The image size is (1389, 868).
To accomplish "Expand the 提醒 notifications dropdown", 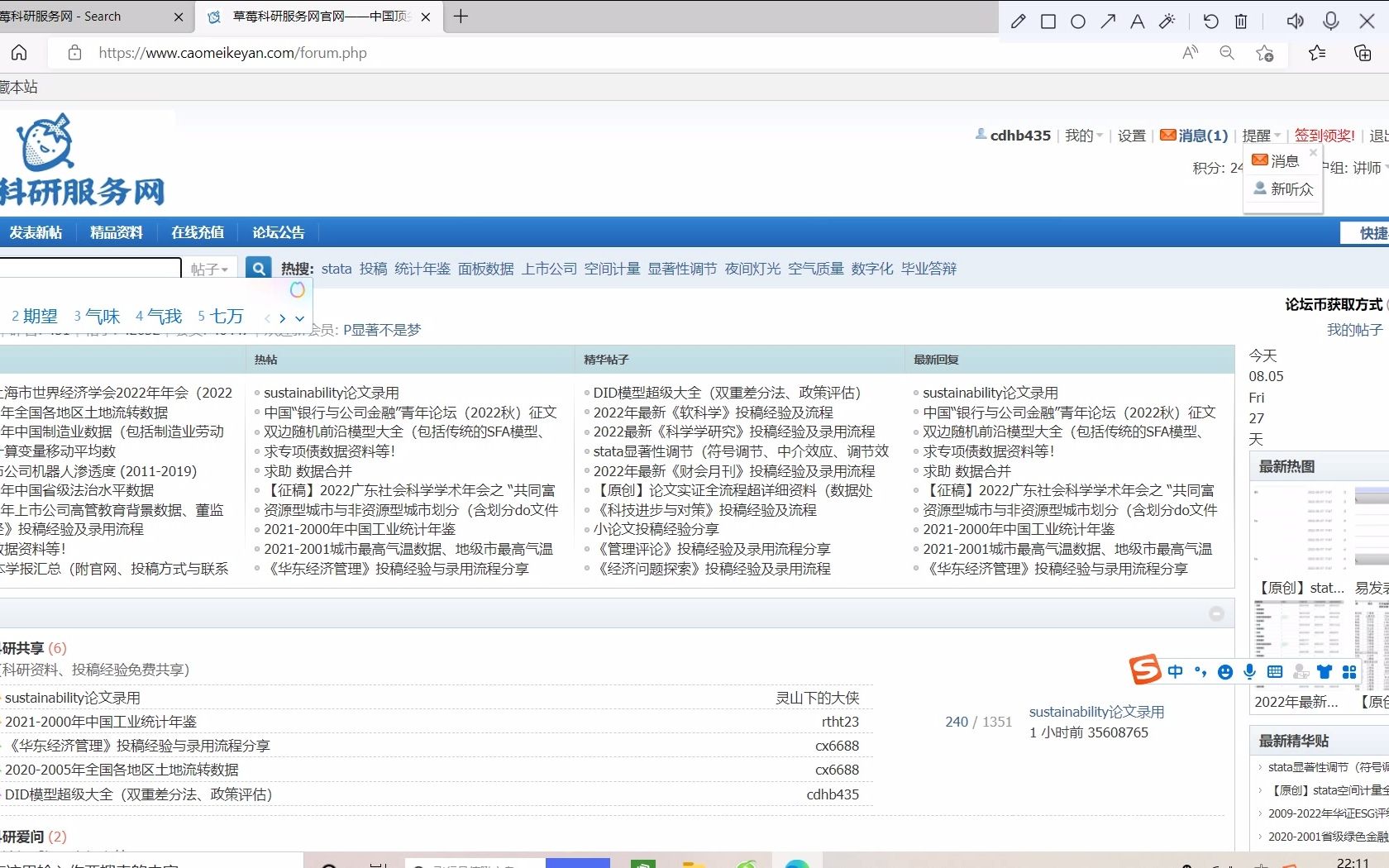I will (x=1261, y=136).
